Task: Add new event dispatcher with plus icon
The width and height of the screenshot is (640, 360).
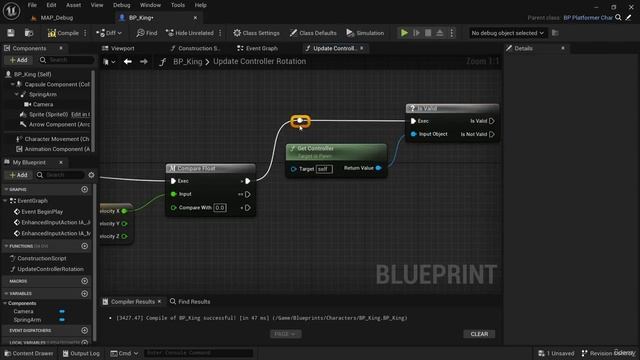Action: pos(84,330)
